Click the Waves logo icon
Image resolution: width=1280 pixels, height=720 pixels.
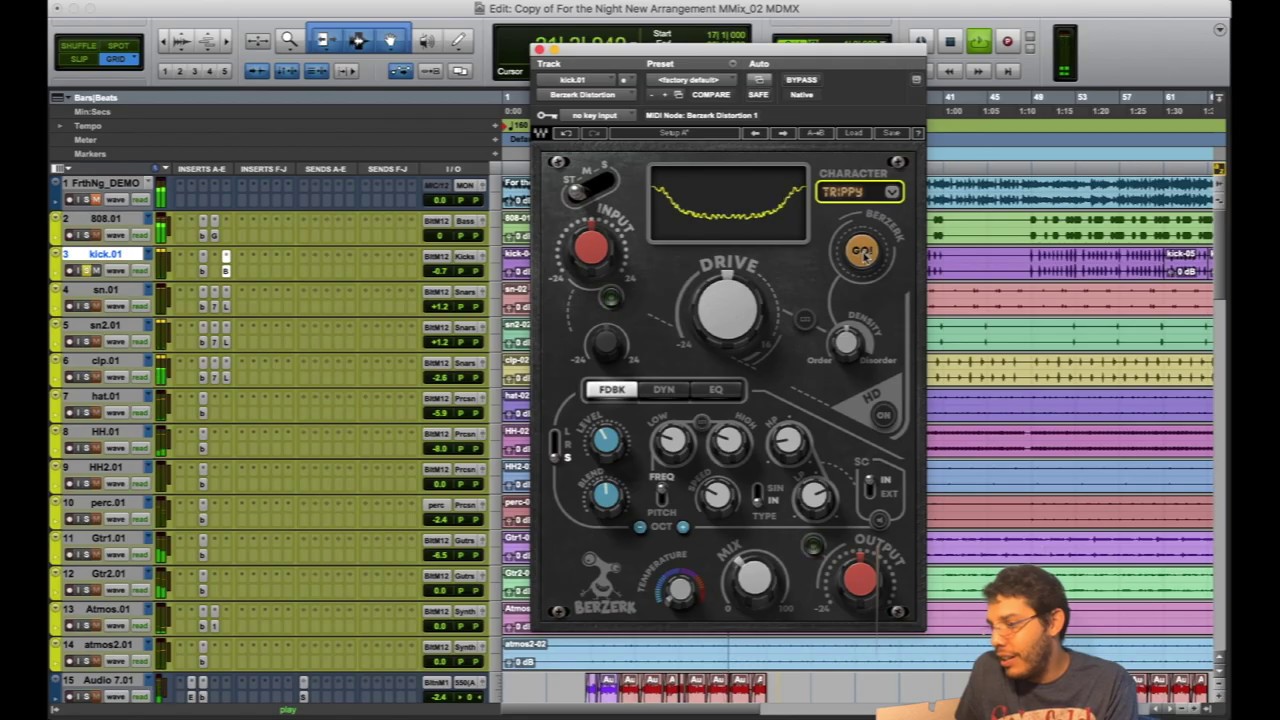point(542,133)
